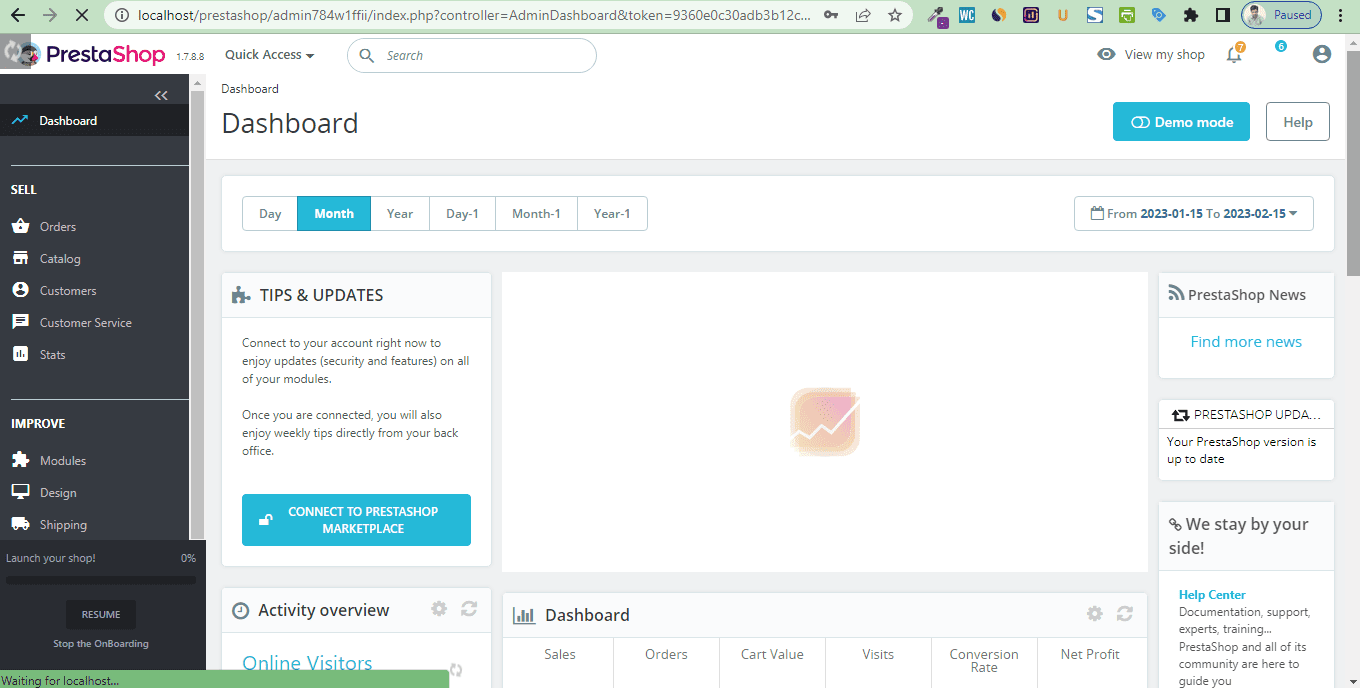Screen dimensions: 1360x688
Task: Click the magnifier icon in the search box
Action: coord(366,56)
